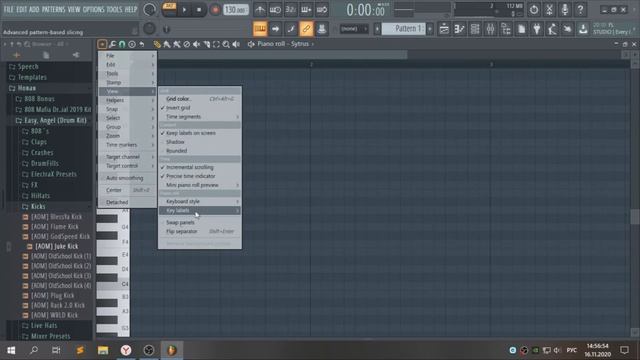Screen dimensions: 640x360
Task: Enable the Shadow note option
Action: point(200,142)
